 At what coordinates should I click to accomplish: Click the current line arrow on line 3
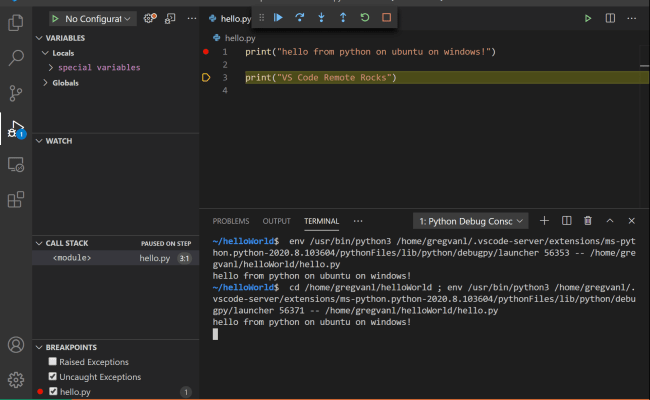point(206,78)
